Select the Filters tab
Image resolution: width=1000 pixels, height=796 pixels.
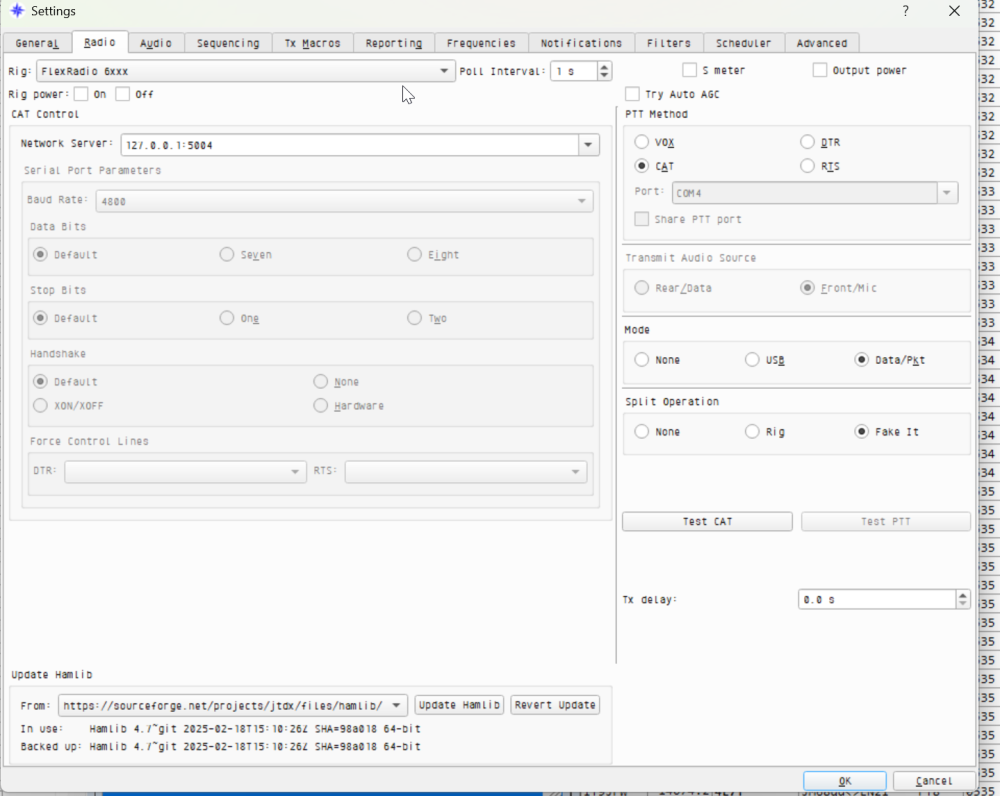click(x=669, y=43)
